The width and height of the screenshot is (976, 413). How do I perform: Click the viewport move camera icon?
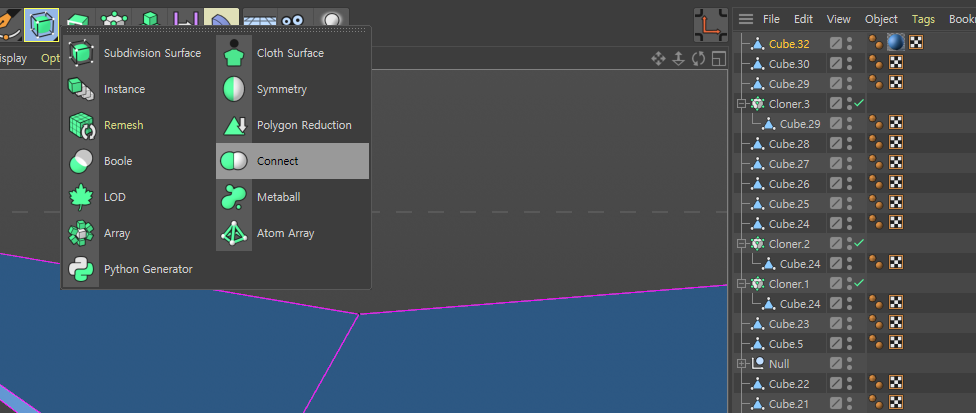pos(658,59)
